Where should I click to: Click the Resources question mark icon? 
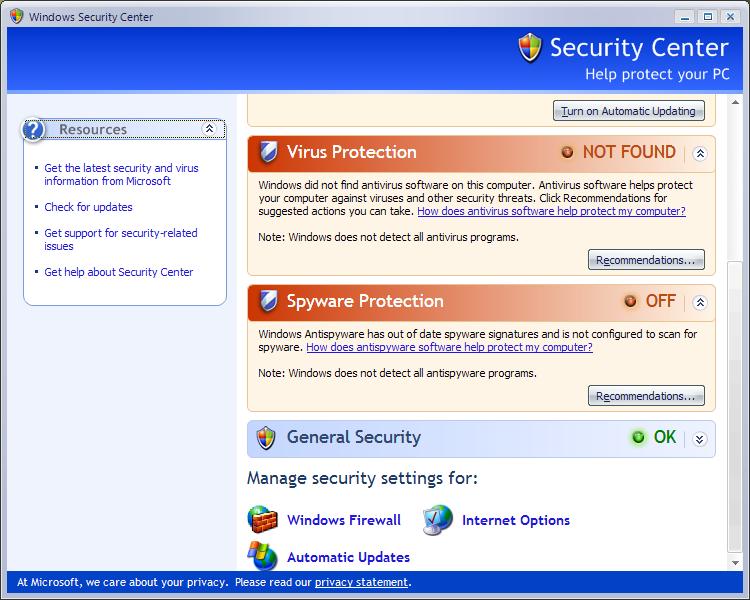34,129
